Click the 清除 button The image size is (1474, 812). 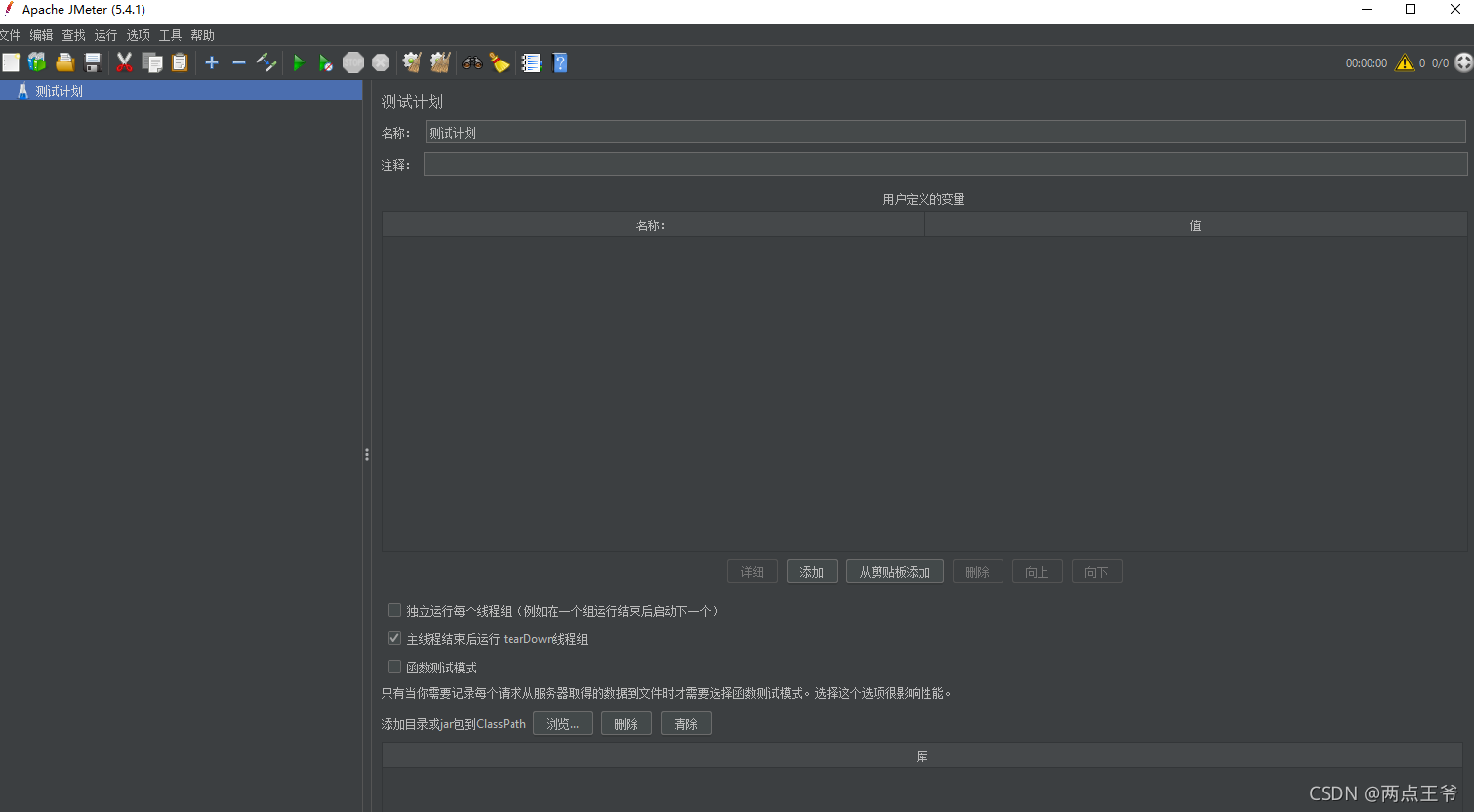click(x=686, y=724)
